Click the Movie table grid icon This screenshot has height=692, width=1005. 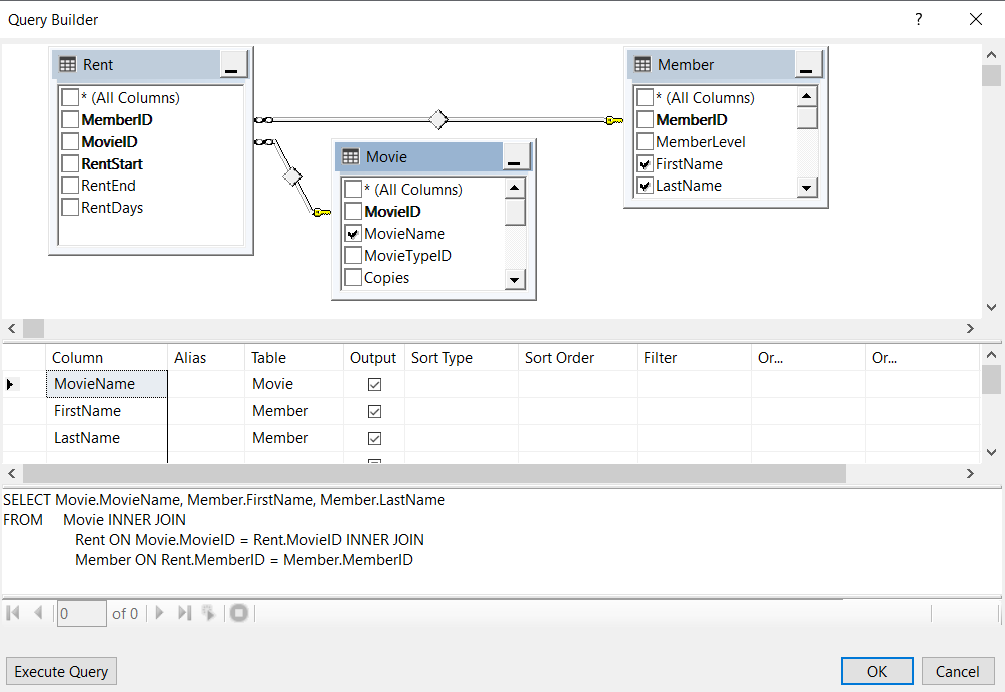pos(351,156)
